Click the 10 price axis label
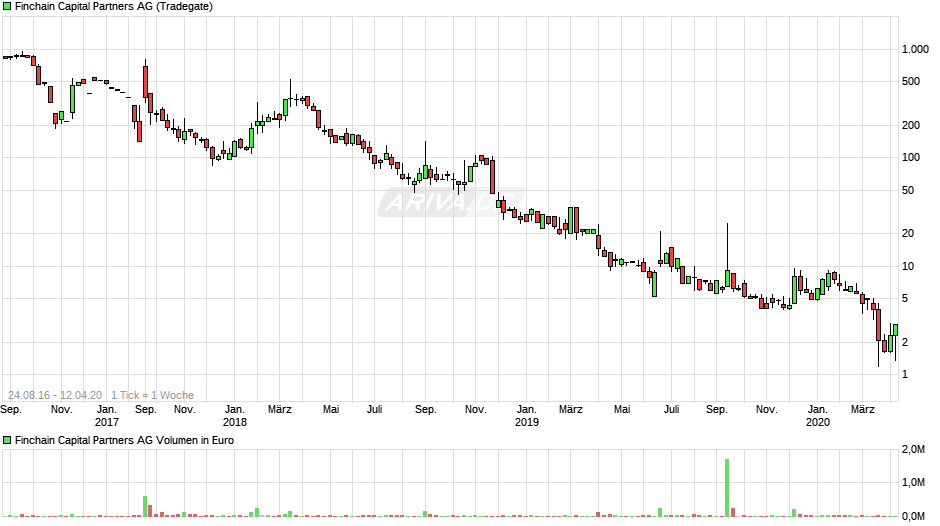Image resolution: width=940 pixels, height=526 pixels. 908,267
